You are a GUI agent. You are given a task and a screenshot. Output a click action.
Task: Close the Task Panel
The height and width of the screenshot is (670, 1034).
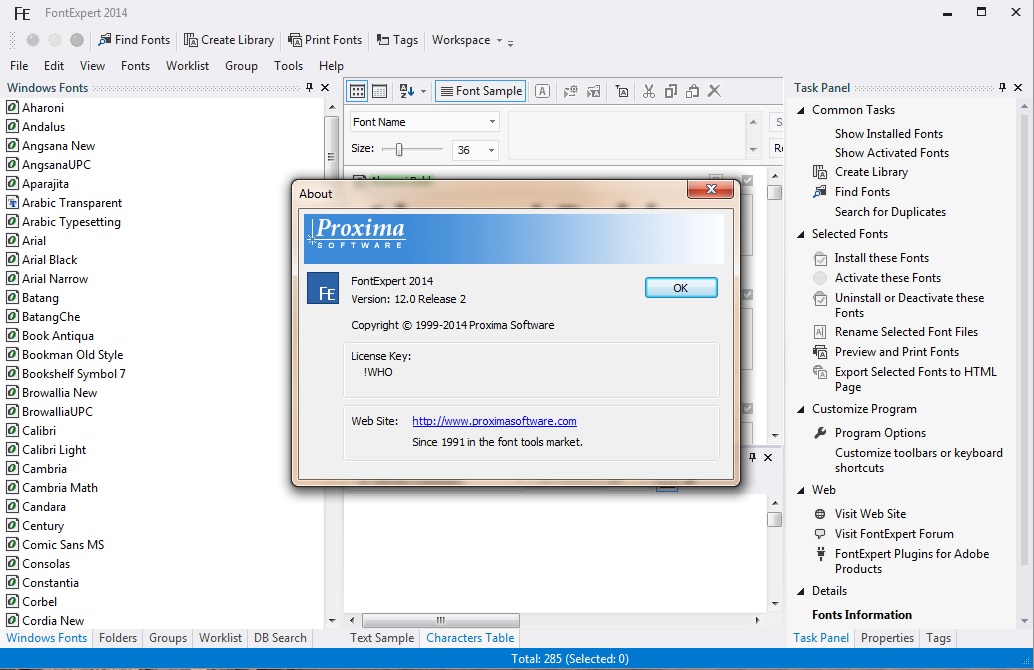point(1018,87)
